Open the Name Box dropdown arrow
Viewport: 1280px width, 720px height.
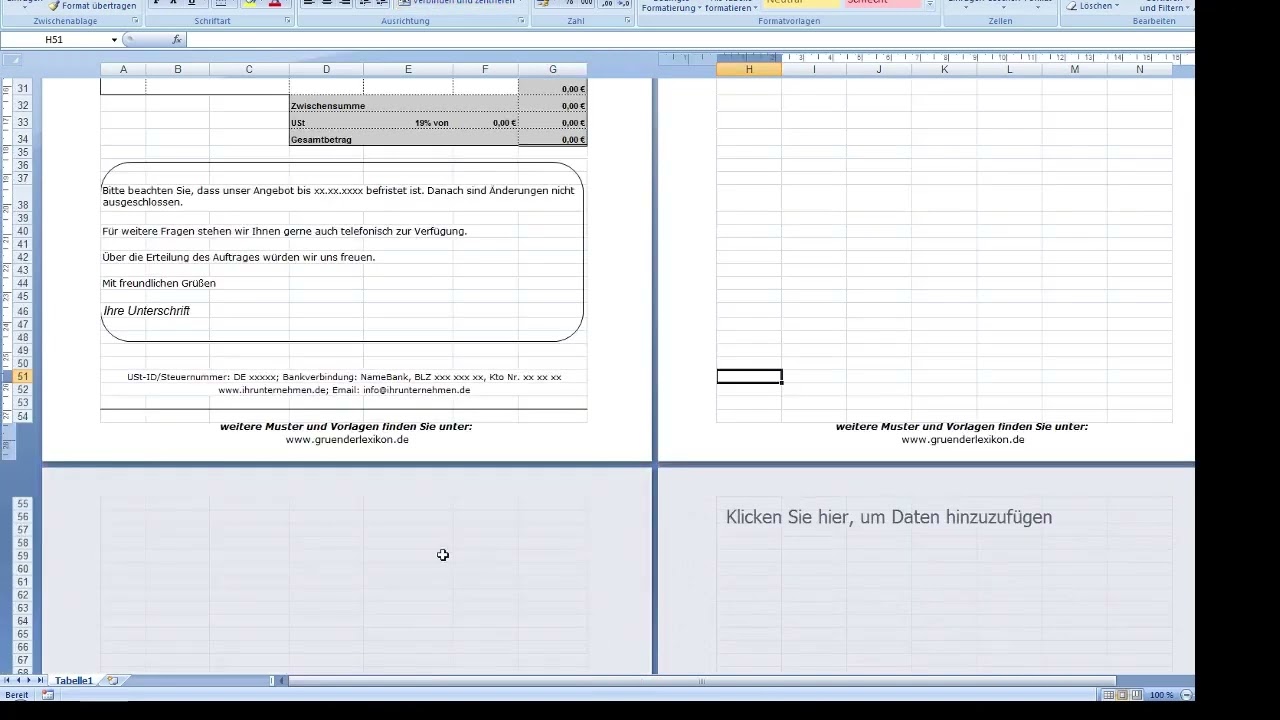coord(114,40)
